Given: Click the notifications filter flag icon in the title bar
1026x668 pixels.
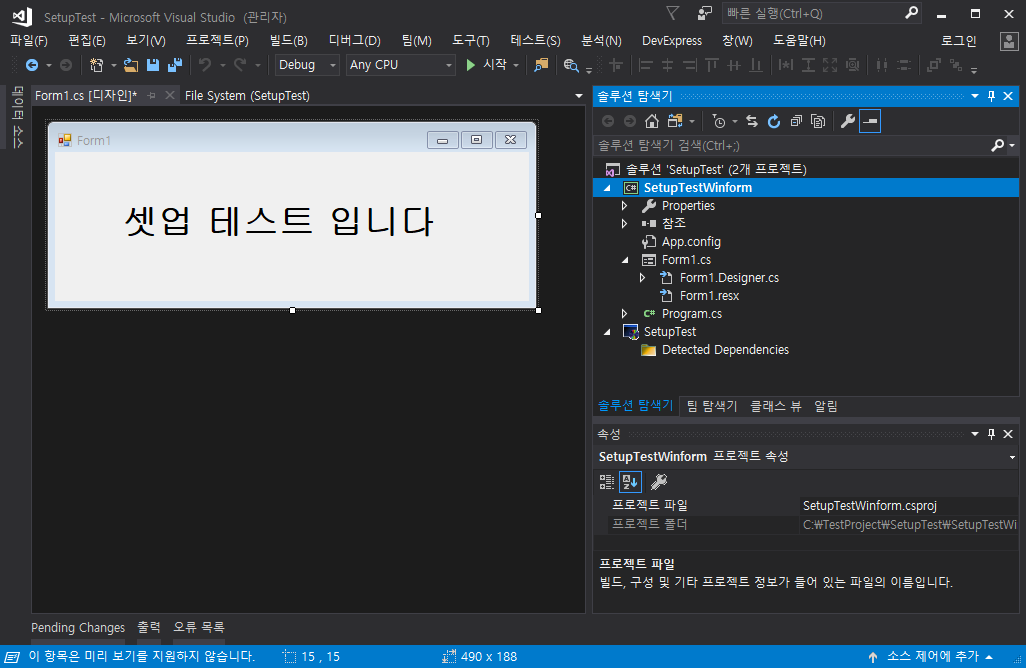Looking at the screenshot, I should point(672,12).
